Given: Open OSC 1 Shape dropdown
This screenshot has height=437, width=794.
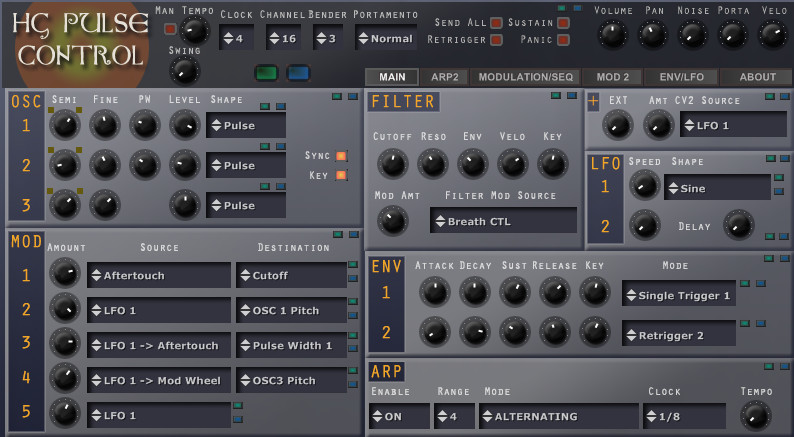Looking at the screenshot, I should pos(246,125).
